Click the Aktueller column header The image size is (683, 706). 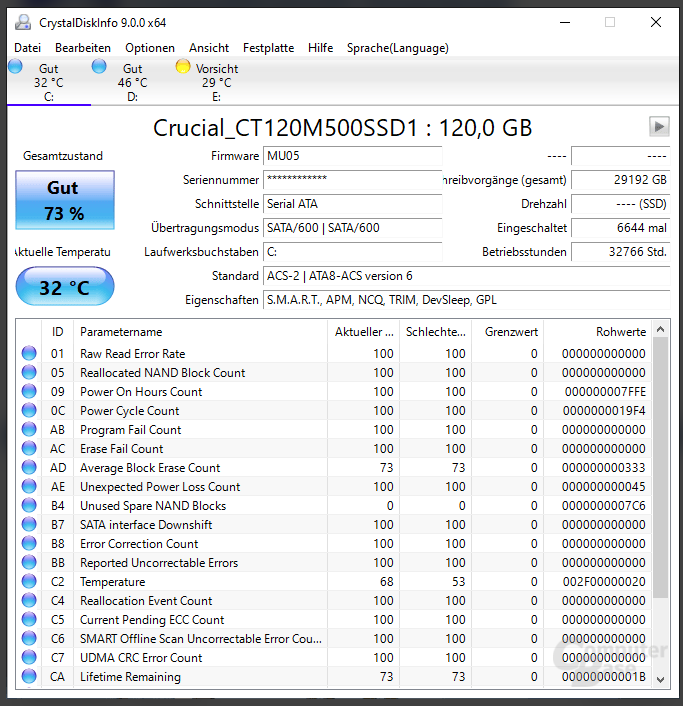pos(364,332)
